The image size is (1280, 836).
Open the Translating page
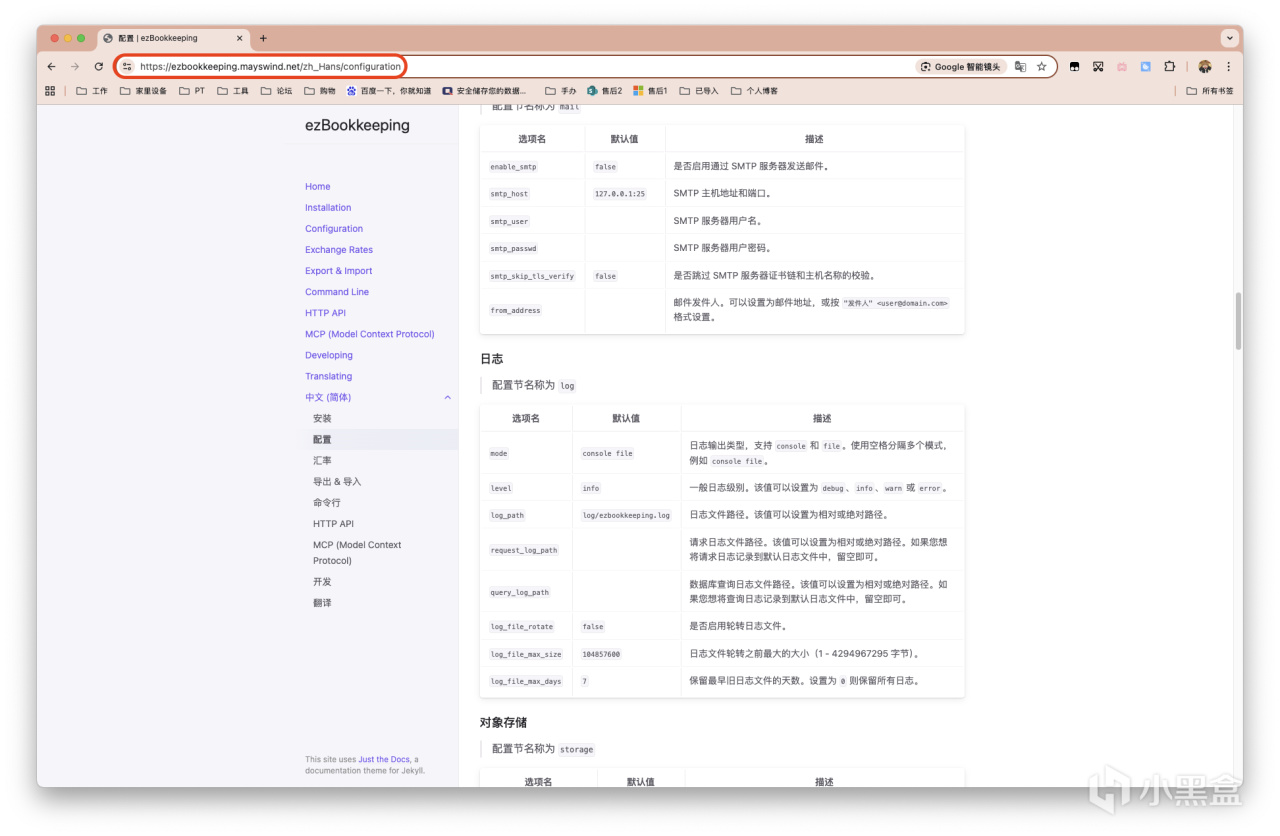click(329, 376)
